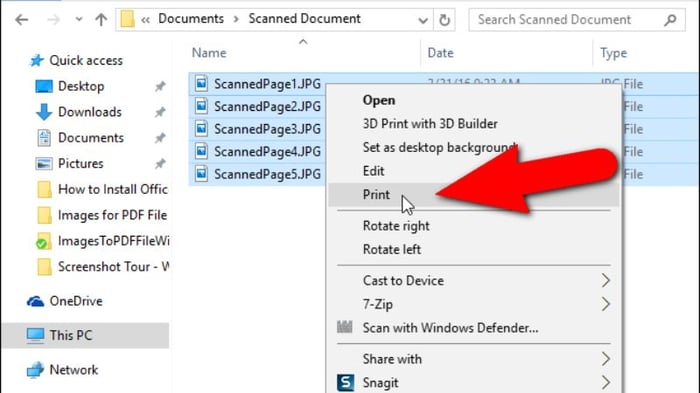Click the Up one level arrow
700x393 pixels.
click(x=101, y=20)
